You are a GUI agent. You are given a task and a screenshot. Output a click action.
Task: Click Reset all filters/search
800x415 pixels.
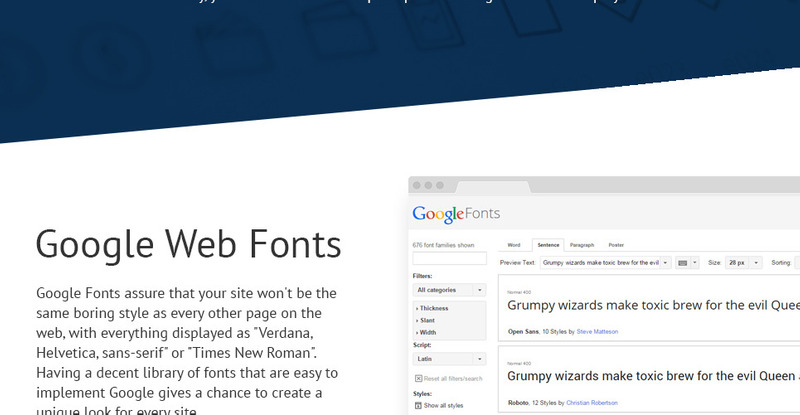click(x=453, y=379)
